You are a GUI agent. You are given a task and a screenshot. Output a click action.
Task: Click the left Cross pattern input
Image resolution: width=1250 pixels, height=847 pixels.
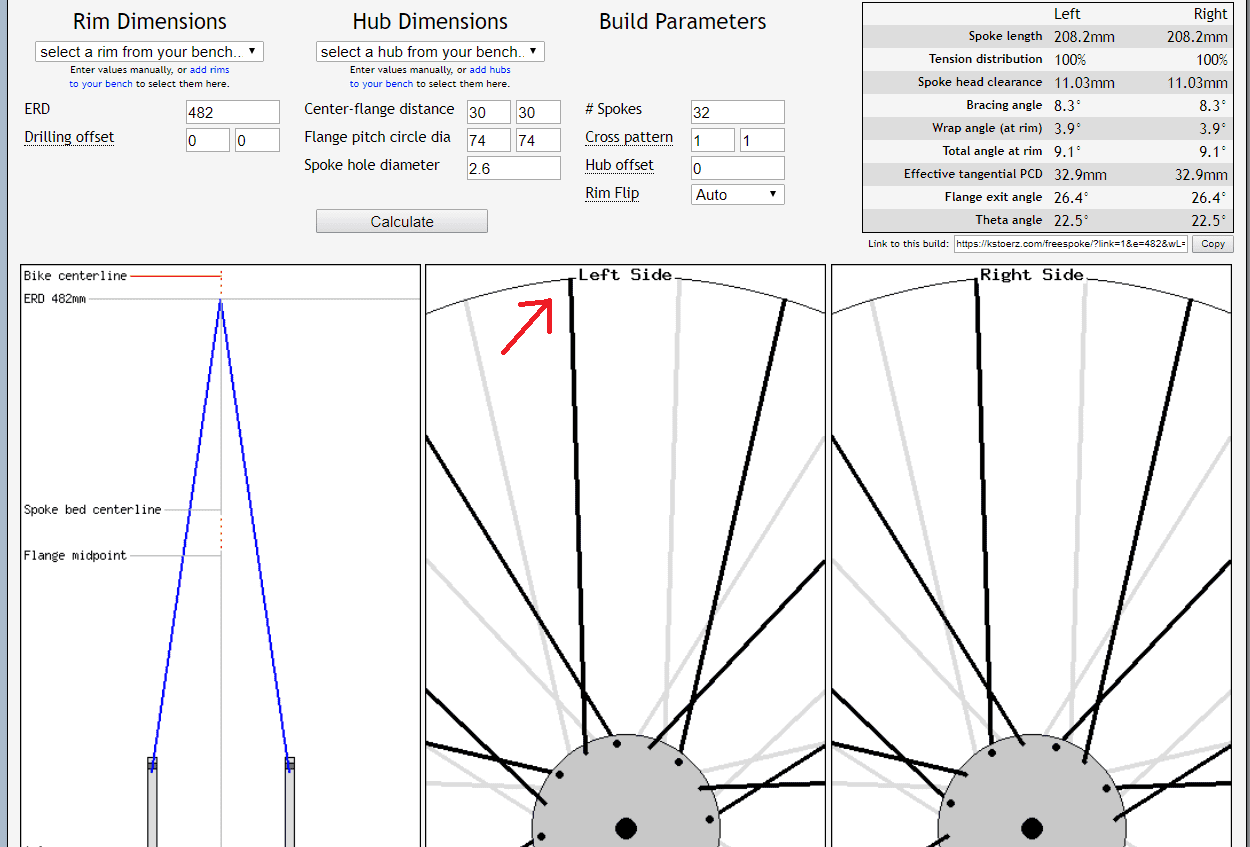pos(712,140)
